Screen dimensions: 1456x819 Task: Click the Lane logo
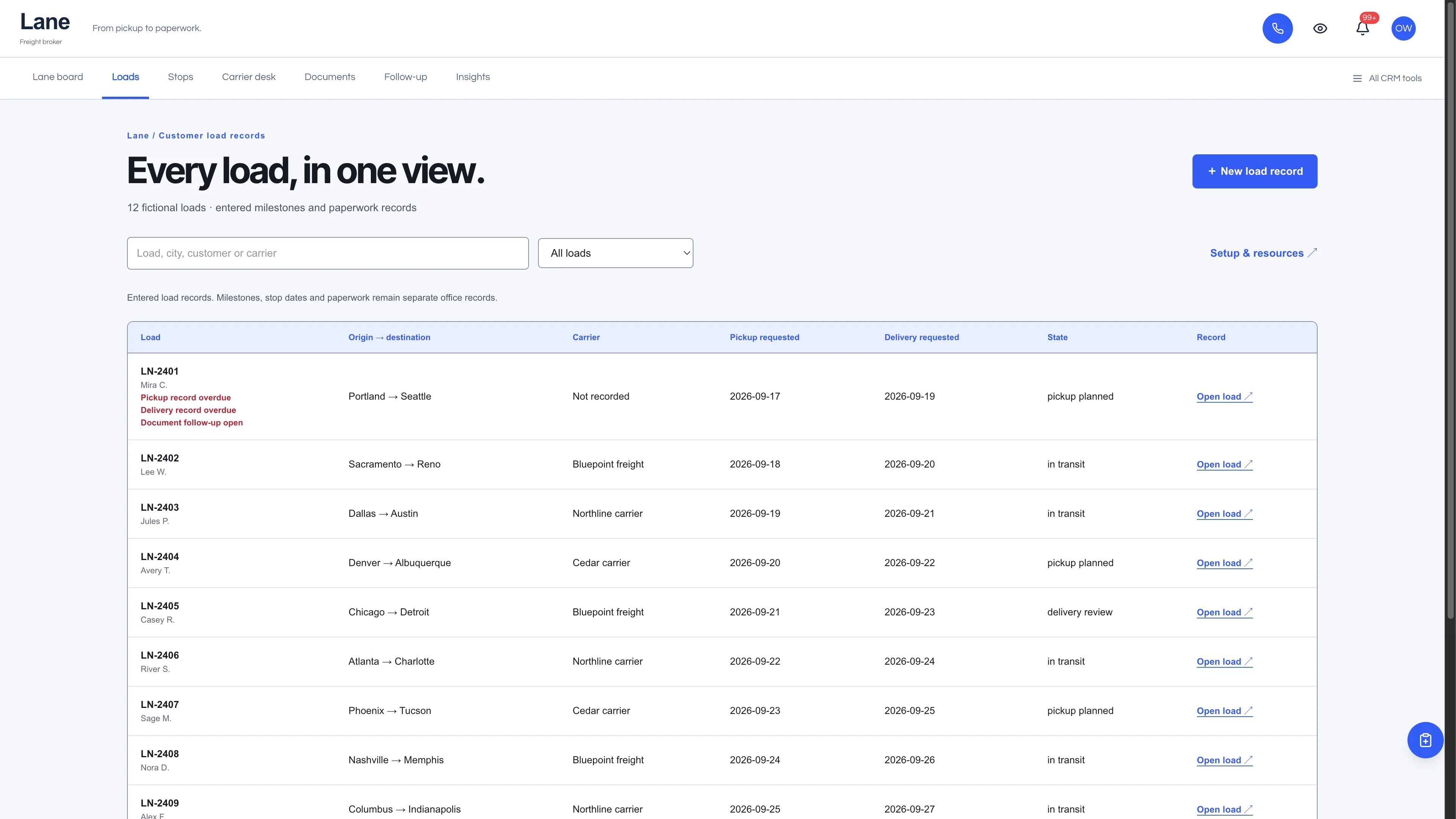click(x=45, y=22)
